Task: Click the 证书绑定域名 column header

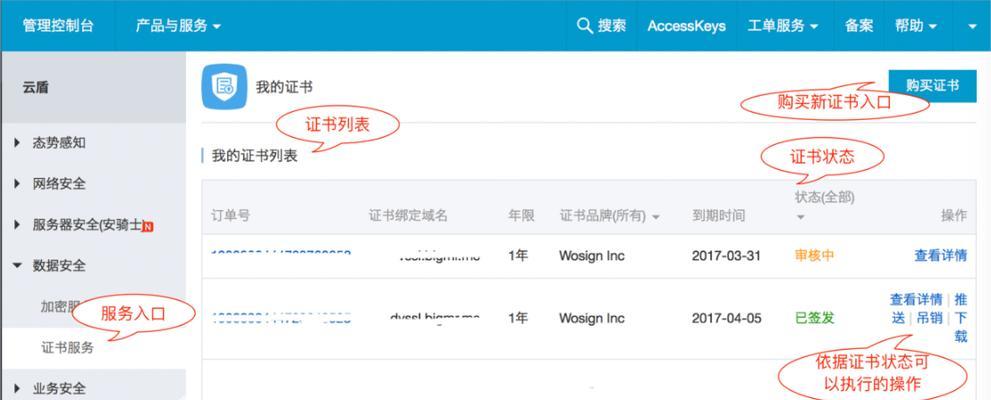Action: pyautogui.click(x=408, y=215)
